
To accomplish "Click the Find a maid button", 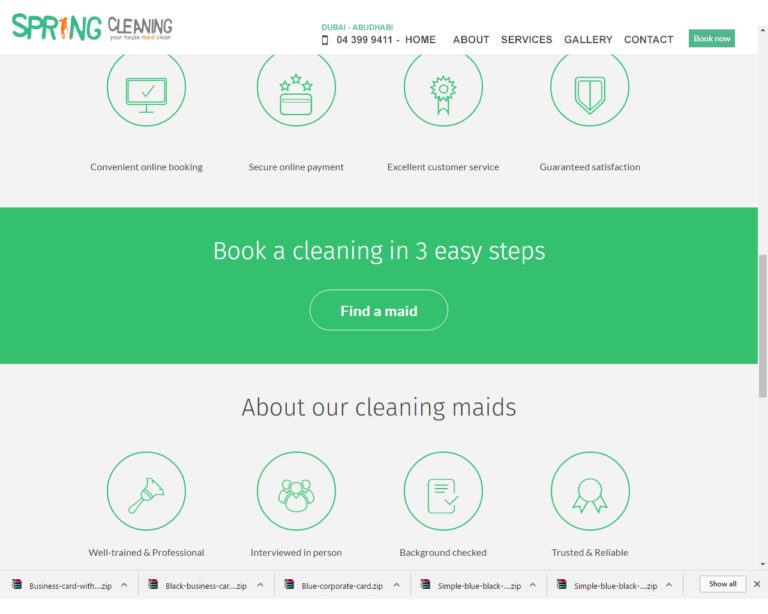I will 379,310.
